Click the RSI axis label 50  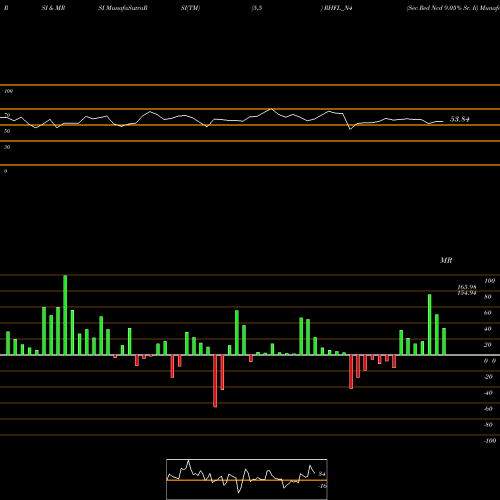[7, 131]
